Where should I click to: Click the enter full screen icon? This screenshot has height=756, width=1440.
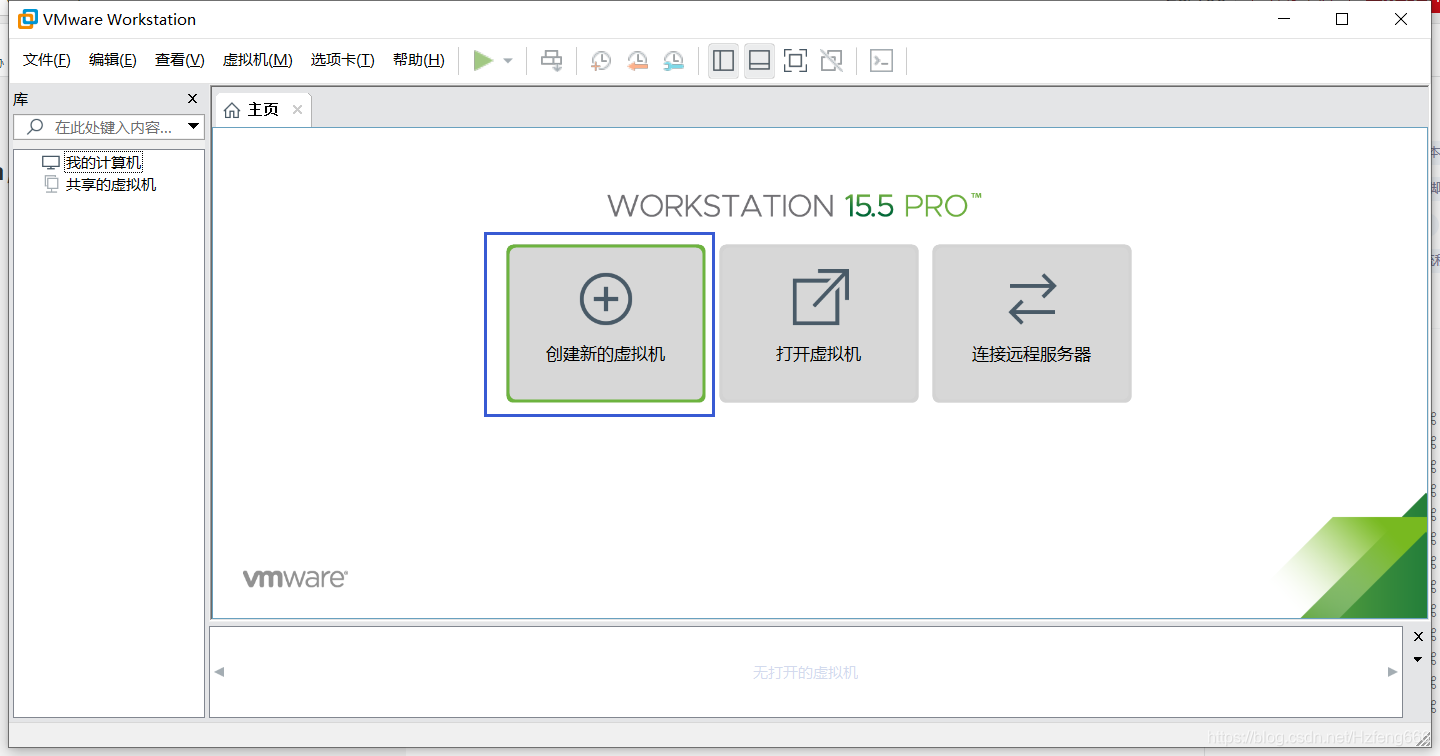(795, 61)
